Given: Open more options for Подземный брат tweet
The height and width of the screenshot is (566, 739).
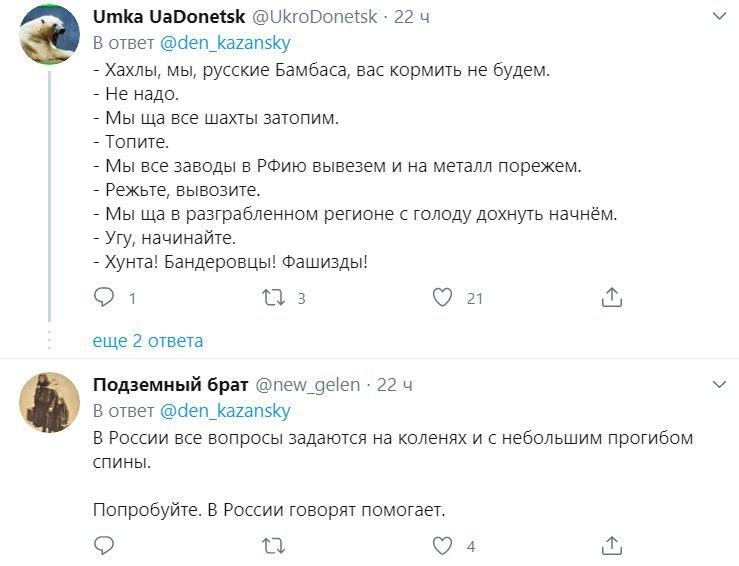Looking at the screenshot, I should pyautogui.click(x=719, y=384).
